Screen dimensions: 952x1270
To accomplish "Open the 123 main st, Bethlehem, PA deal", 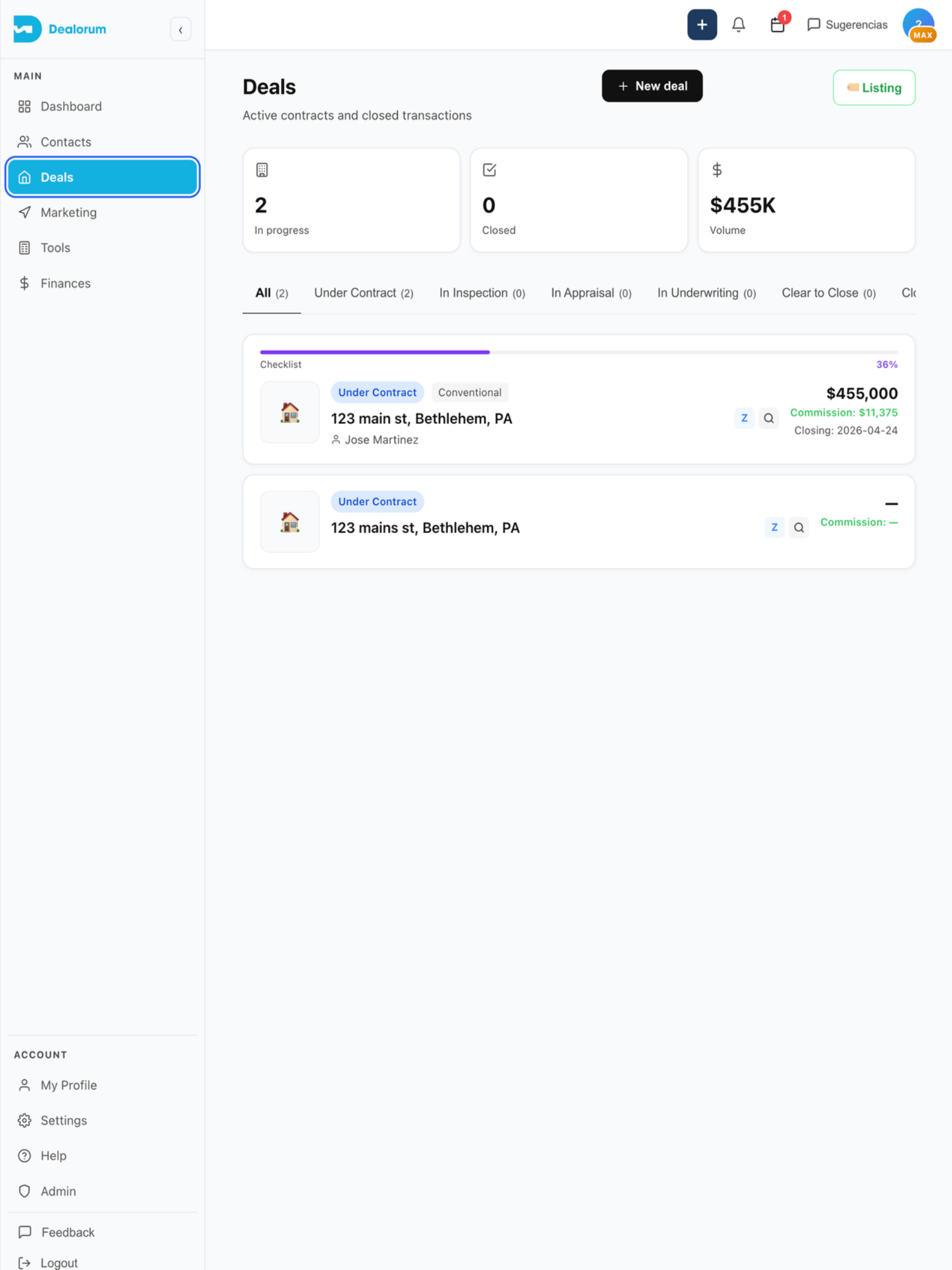I will [x=422, y=418].
